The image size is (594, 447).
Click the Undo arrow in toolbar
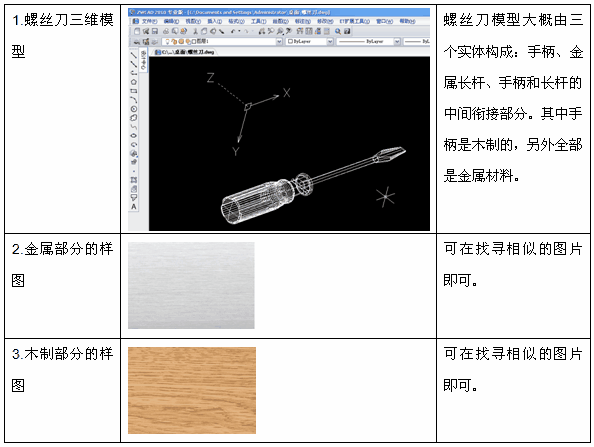pos(234,31)
